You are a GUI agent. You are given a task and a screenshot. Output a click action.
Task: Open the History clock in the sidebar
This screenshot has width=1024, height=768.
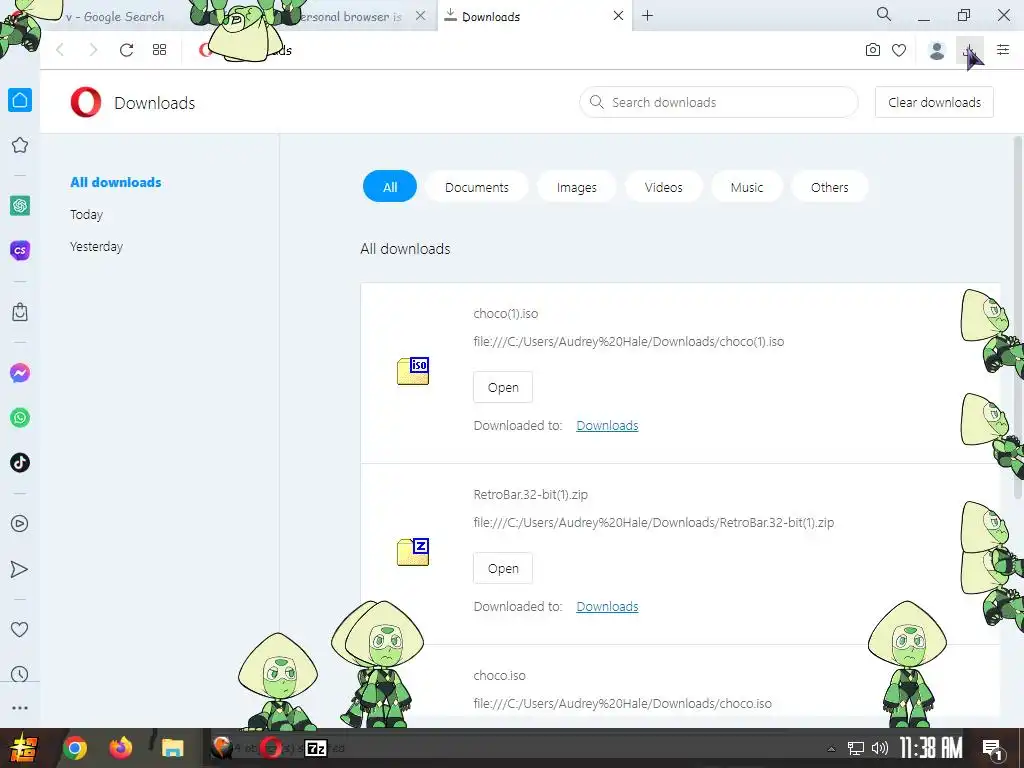(20, 674)
